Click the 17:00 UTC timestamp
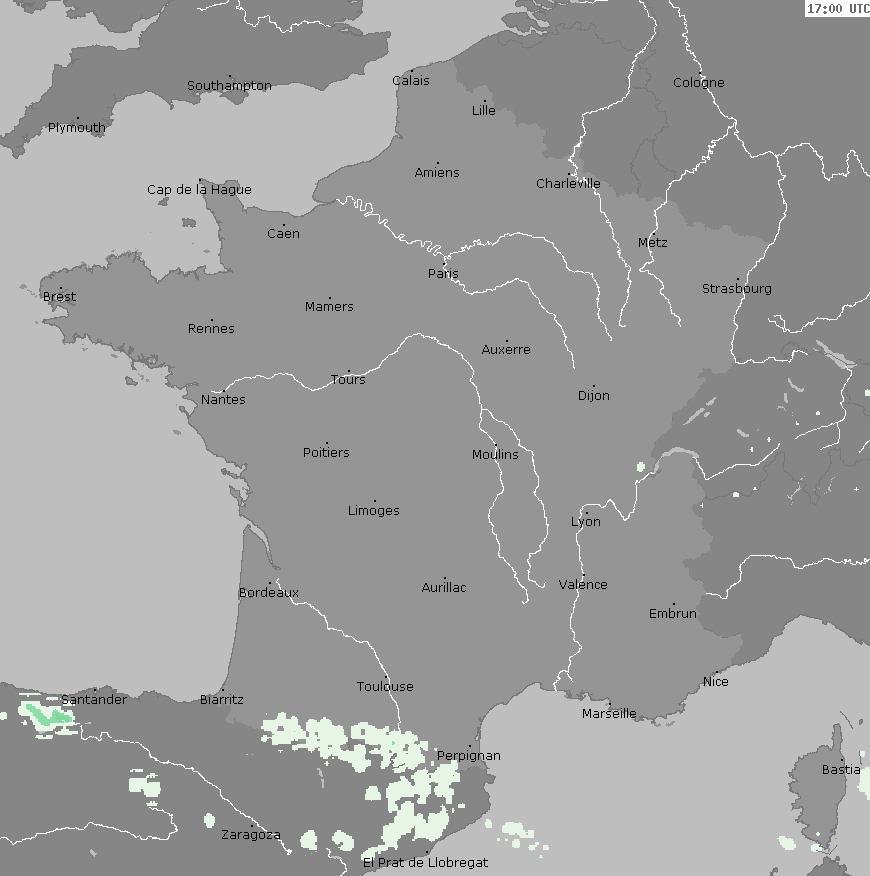The width and height of the screenshot is (870, 876). pyautogui.click(x=837, y=9)
